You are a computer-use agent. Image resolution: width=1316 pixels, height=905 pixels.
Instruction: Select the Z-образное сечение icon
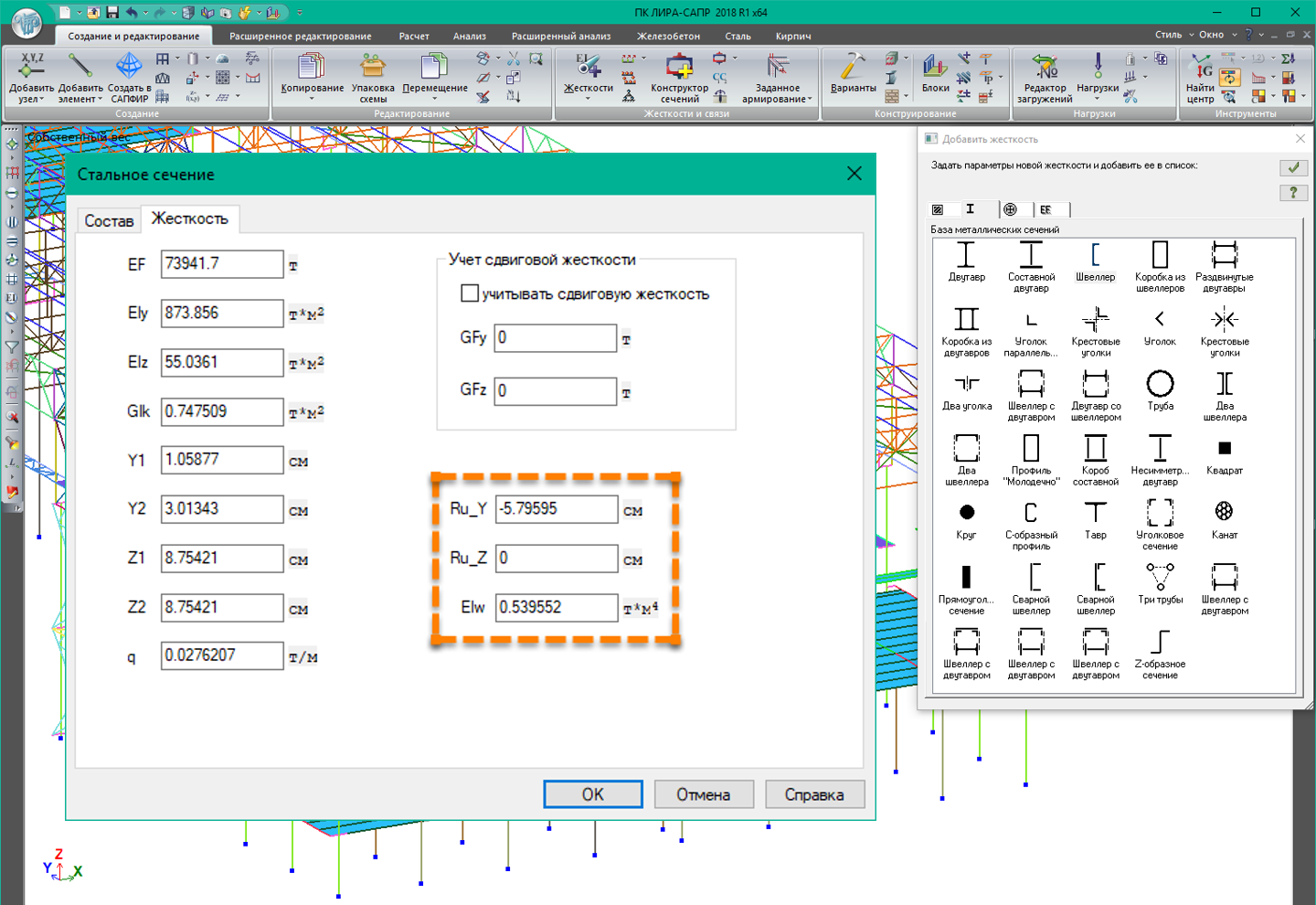pos(1160,644)
